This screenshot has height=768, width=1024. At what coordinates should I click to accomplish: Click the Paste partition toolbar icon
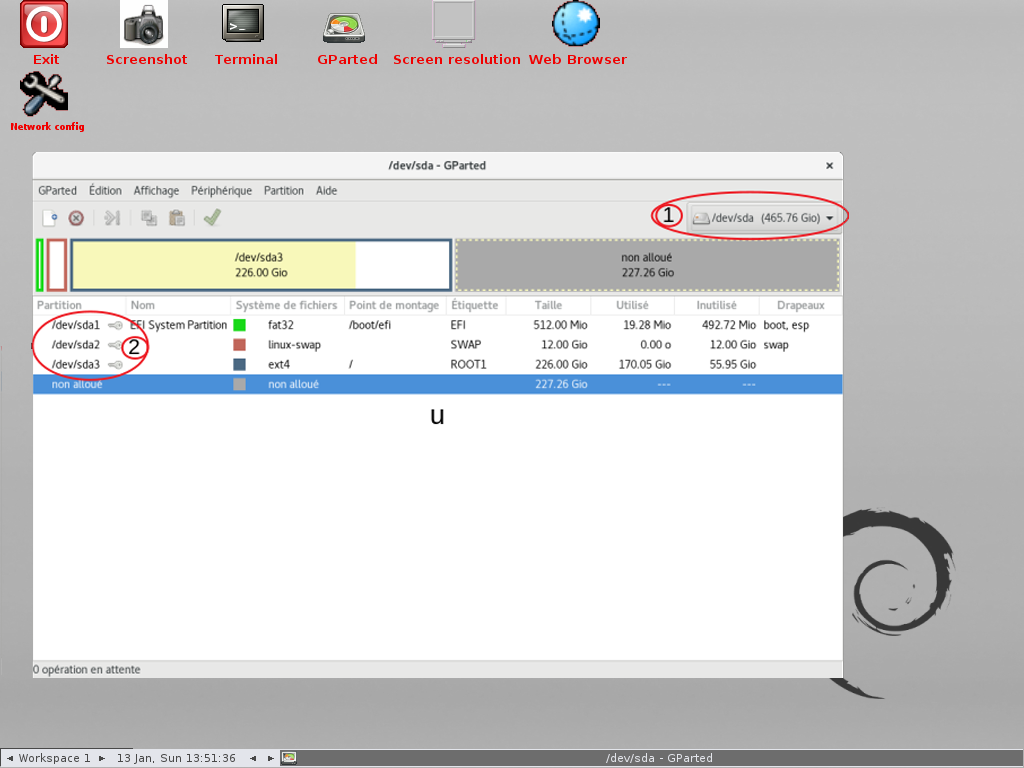(x=177, y=218)
